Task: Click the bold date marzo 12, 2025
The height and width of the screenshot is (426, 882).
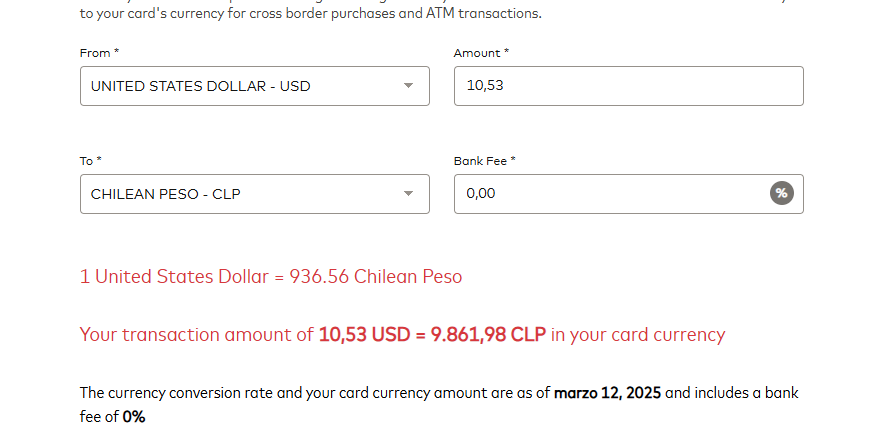Action: (x=607, y=393)
